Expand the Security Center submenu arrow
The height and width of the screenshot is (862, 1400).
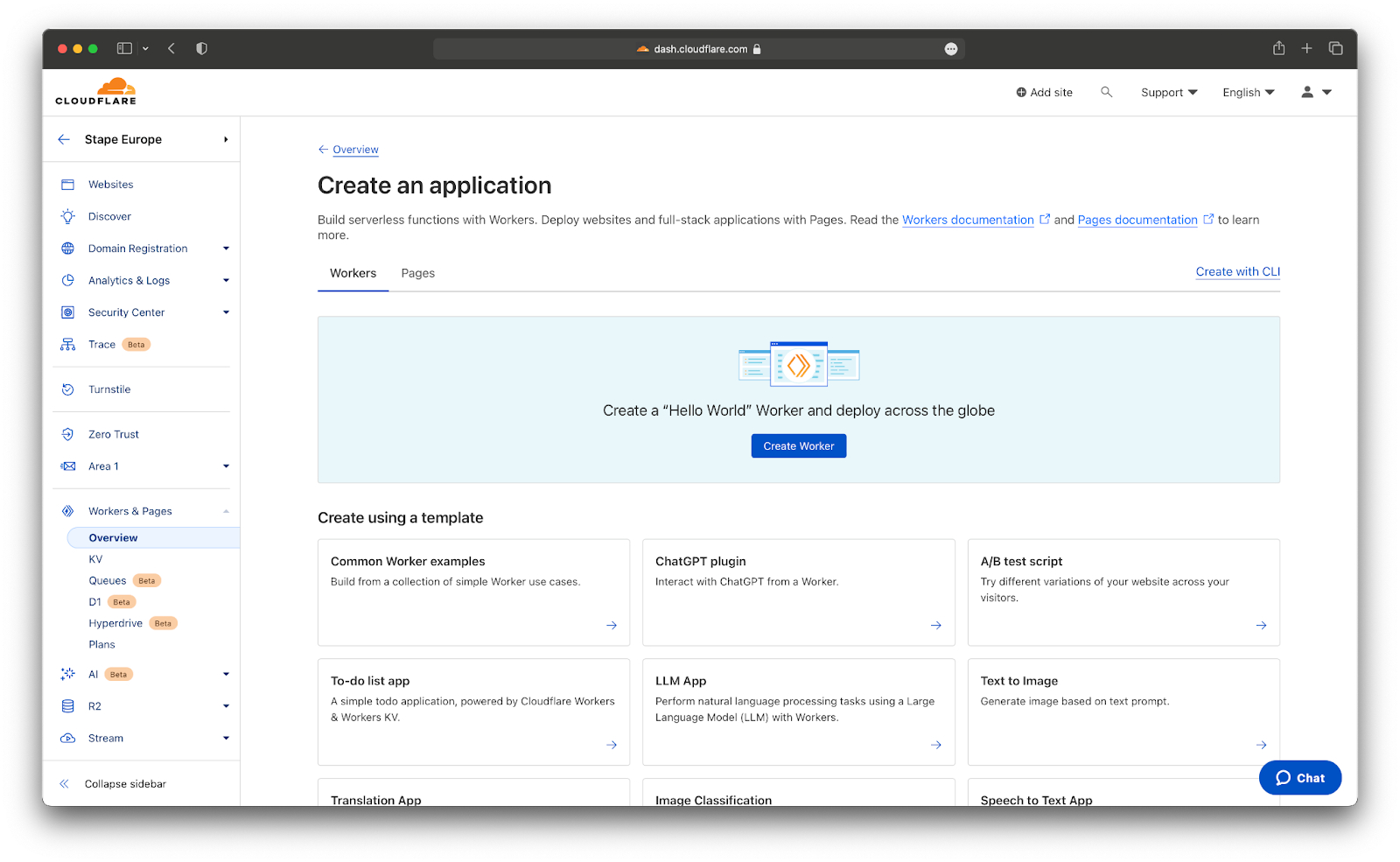(226, 312)
